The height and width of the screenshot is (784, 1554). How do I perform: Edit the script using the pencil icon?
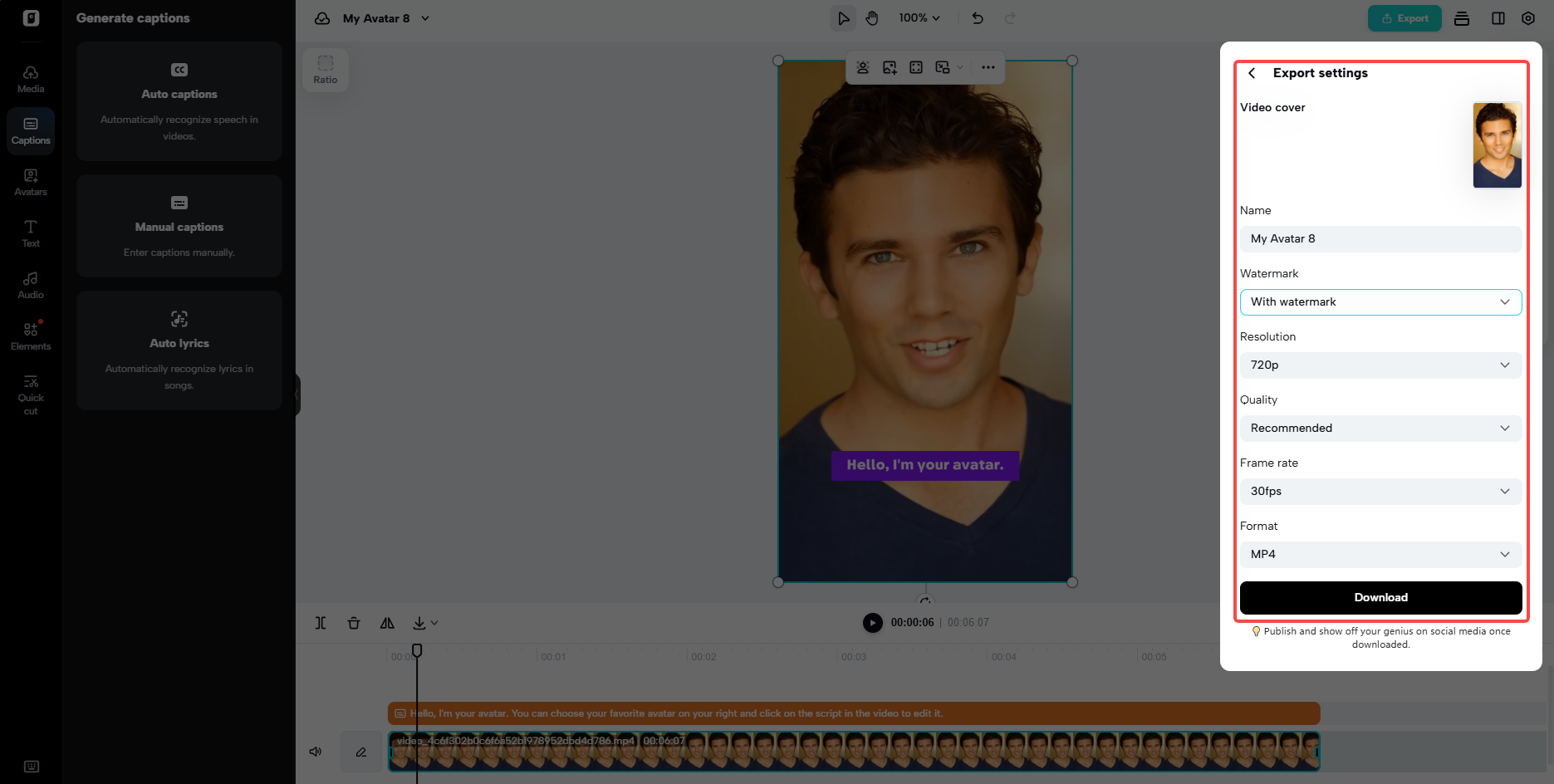point(360,752)
